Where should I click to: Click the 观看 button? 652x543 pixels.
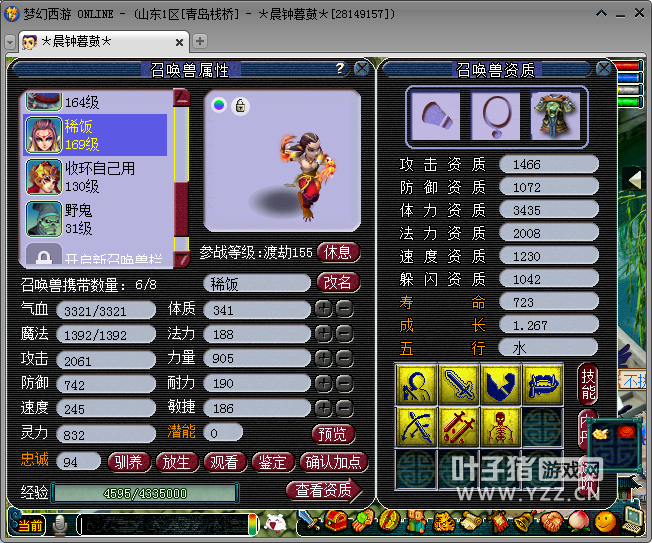(225, 462)
